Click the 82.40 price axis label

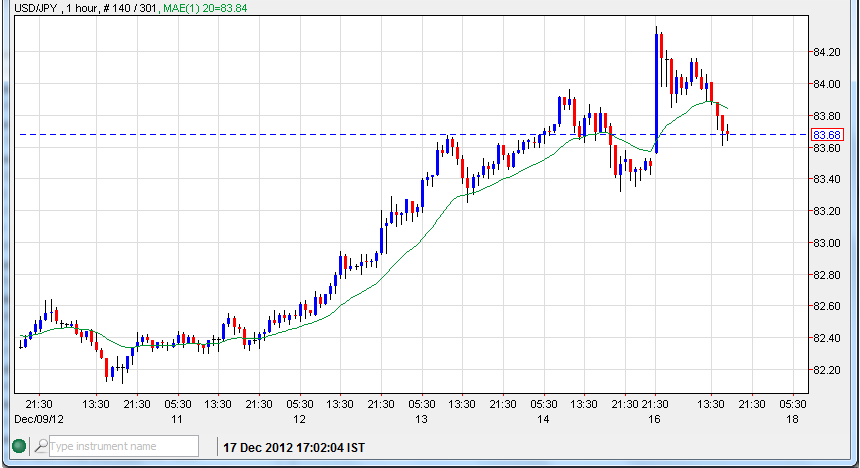click(x=827, y=338)
